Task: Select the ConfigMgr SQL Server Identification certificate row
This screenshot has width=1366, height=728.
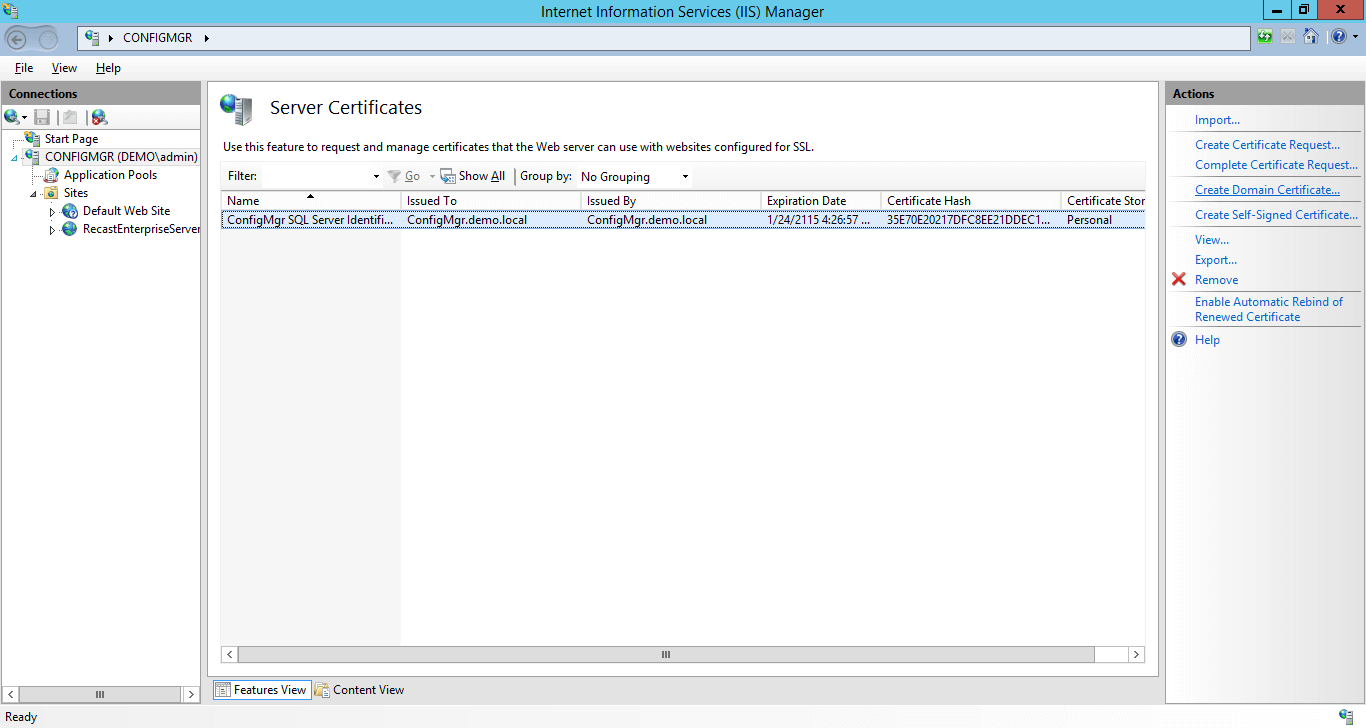Action: (x=683, y=220)
